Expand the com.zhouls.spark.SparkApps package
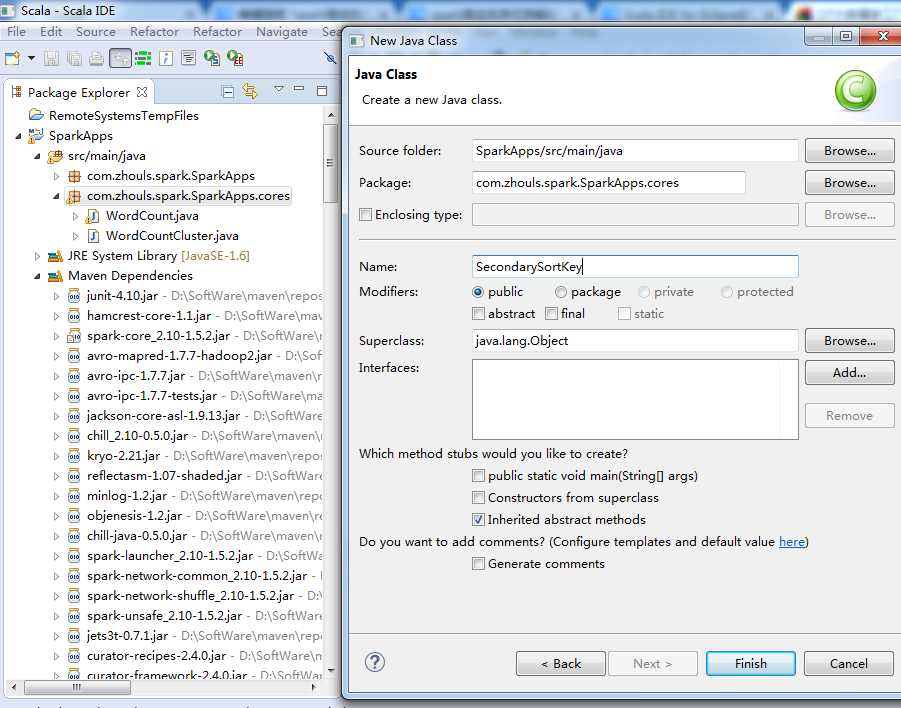901x708 pixels. pos(56,176)
